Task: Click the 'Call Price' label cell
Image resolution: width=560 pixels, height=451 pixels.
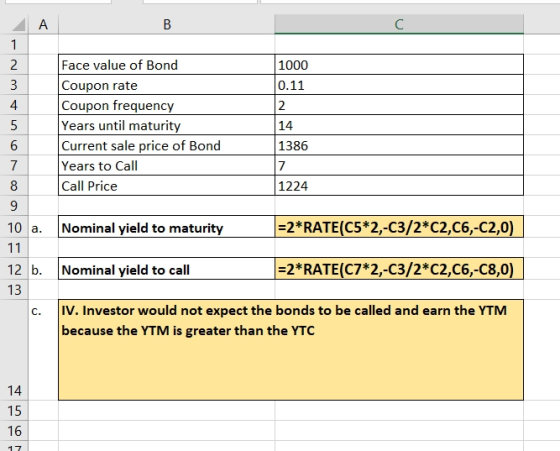Action: (167, 185)
